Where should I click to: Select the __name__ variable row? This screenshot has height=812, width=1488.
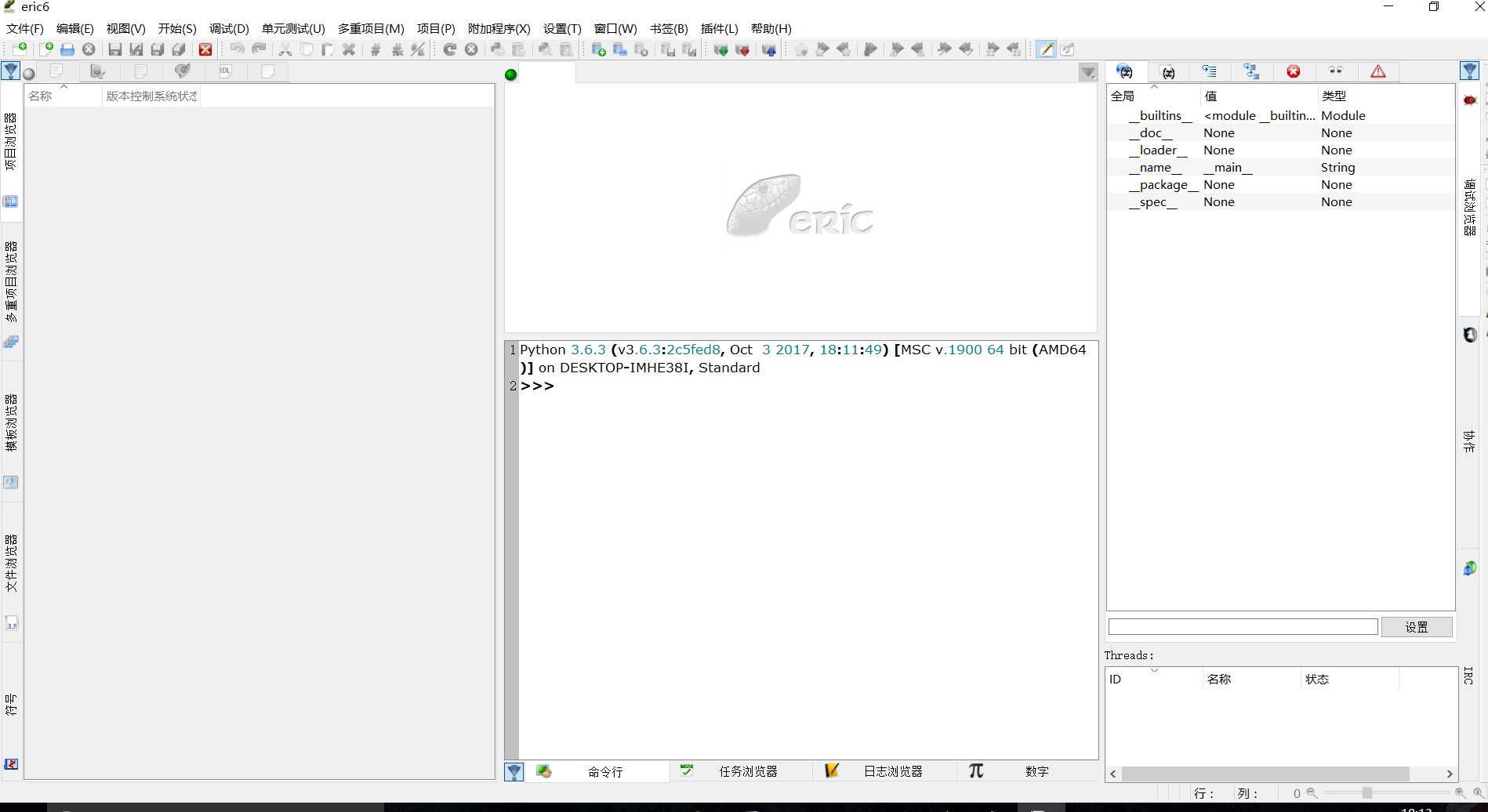(1281, 168)
